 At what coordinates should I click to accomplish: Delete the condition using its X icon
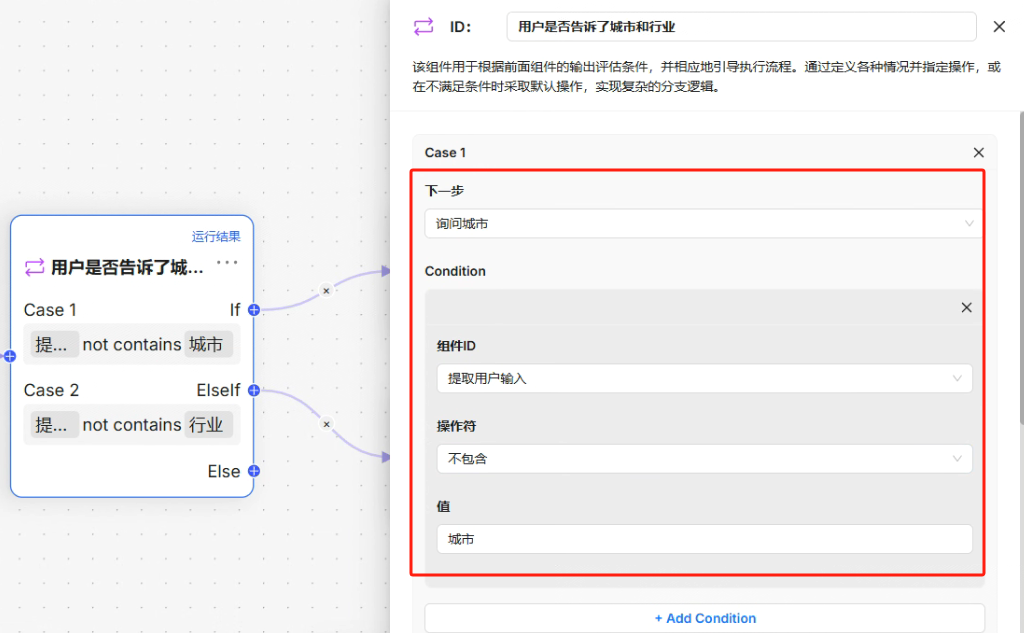point(966,308)
